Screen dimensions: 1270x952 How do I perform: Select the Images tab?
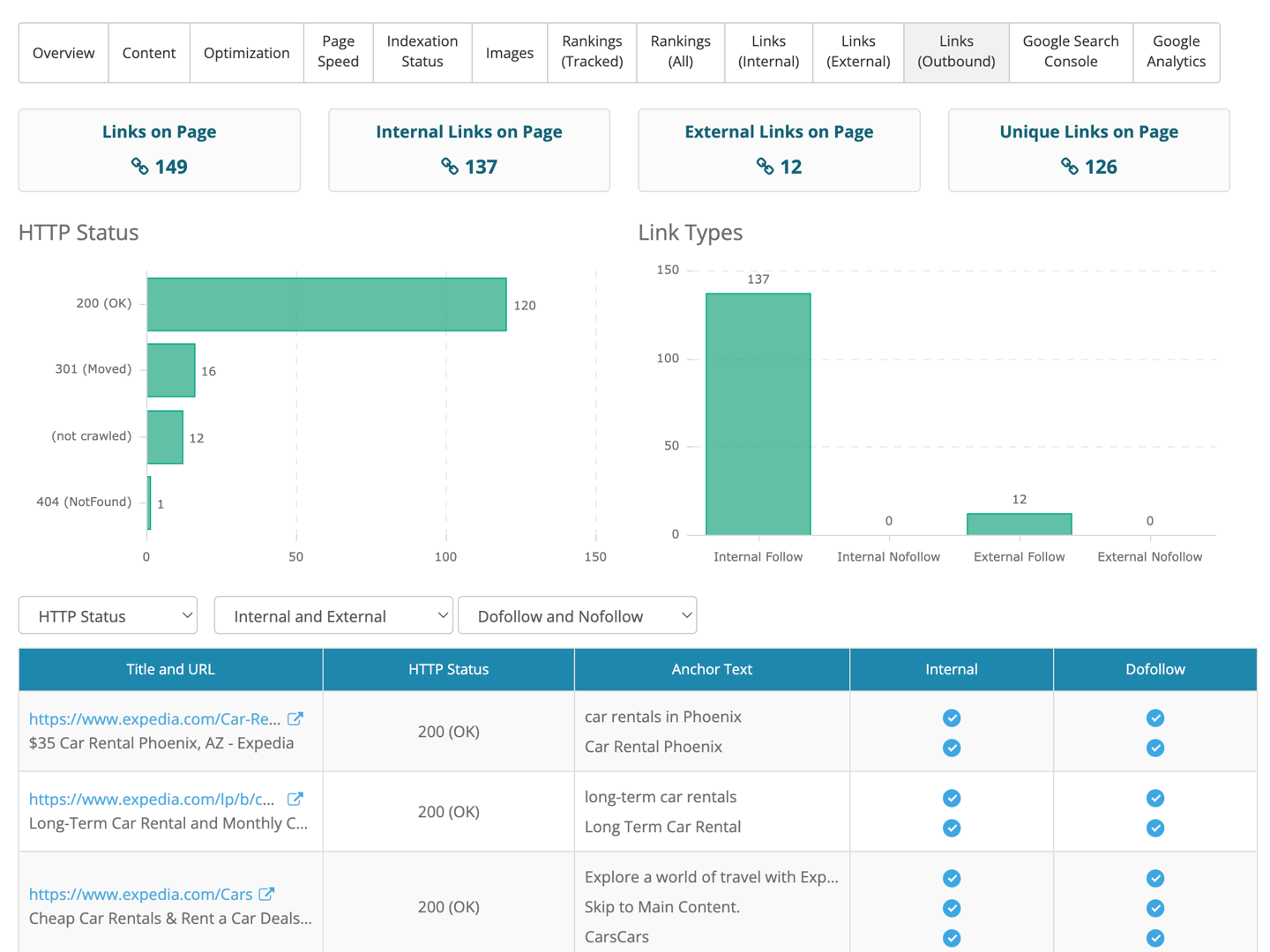click(510, 53)
